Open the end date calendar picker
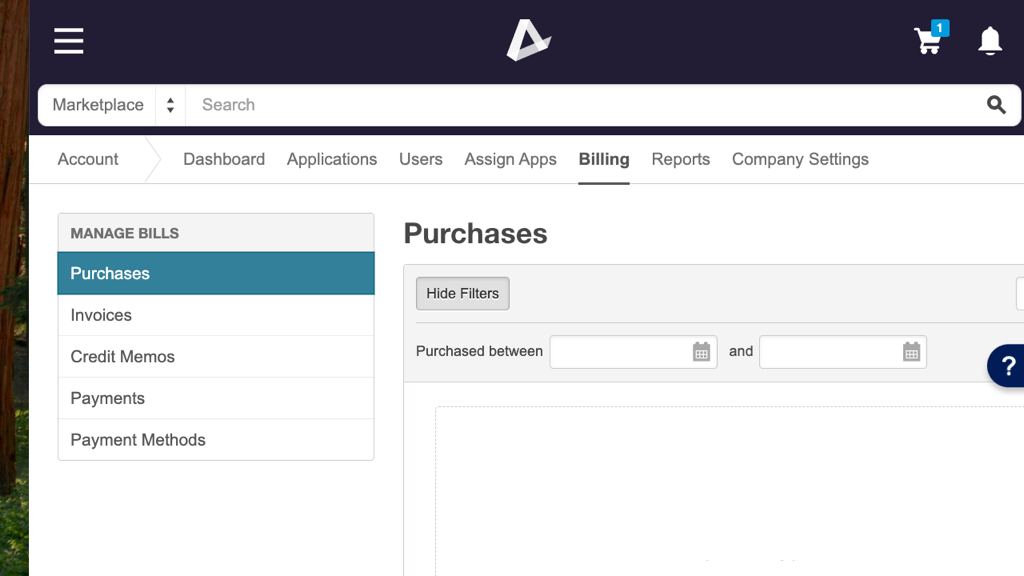 912,352
